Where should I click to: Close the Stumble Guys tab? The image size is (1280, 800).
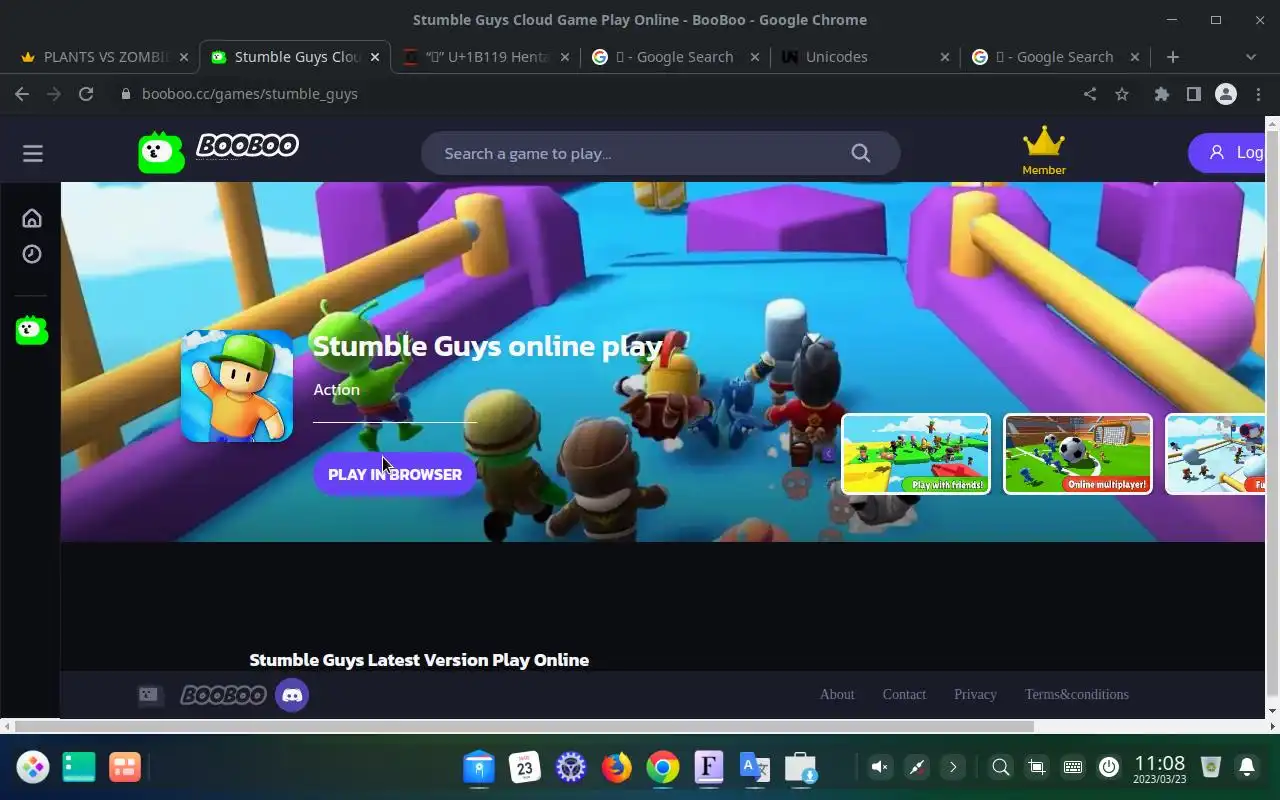pos(375,57)
